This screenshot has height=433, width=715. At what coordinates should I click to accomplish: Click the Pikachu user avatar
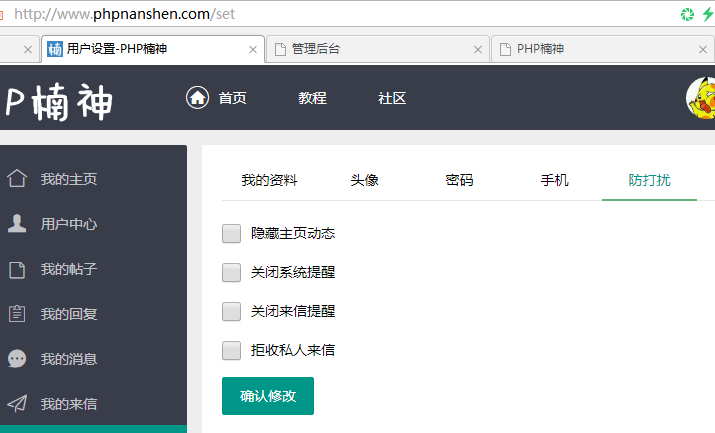tap(701, 98)
